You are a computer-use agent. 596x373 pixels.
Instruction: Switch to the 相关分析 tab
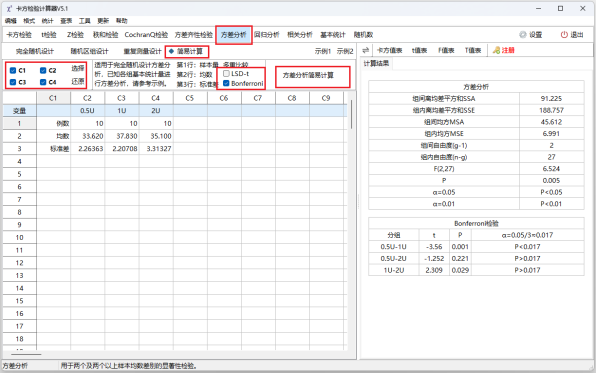(x=300, y=35)
